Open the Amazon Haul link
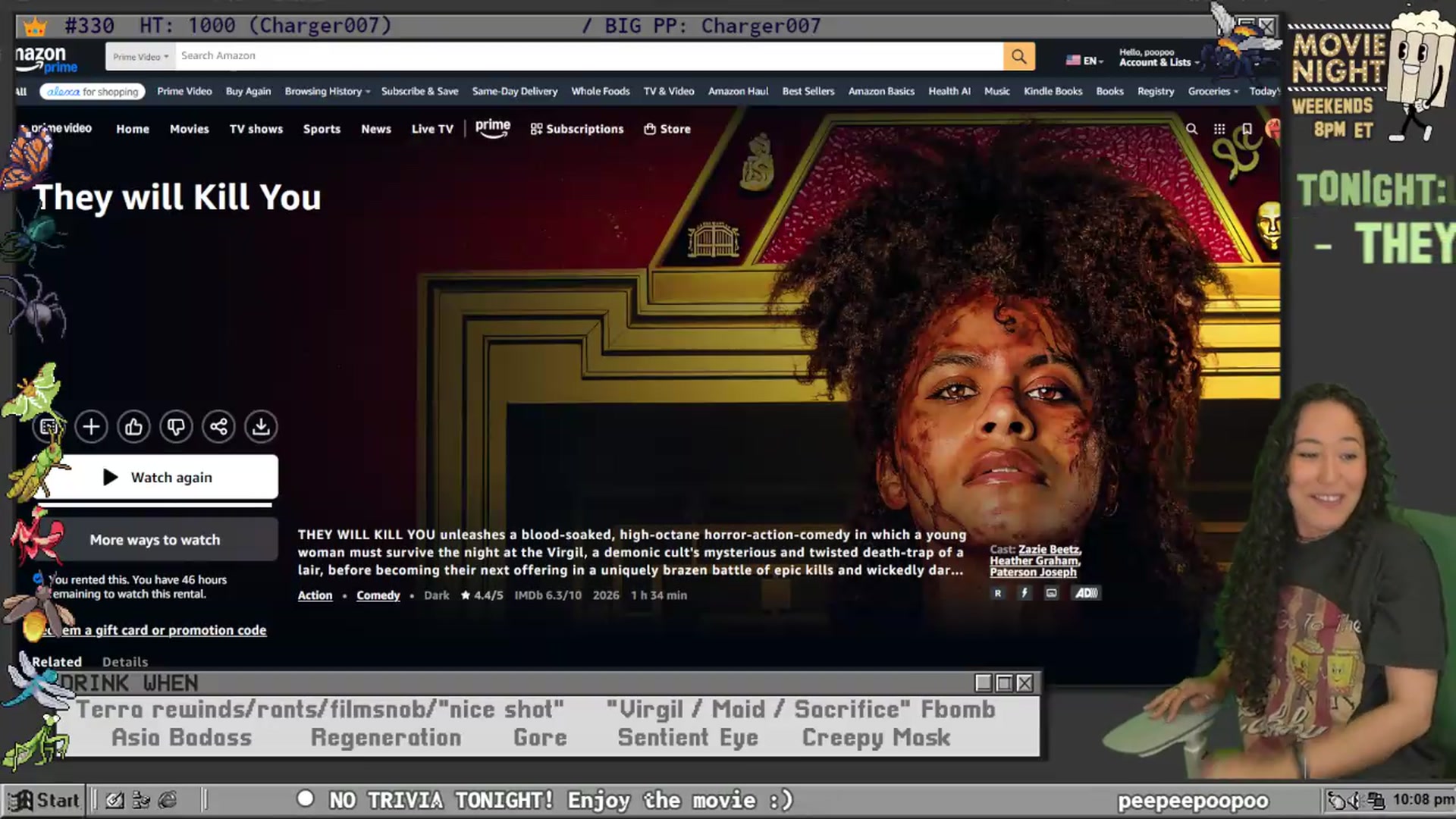 pyautogui.click(x=738, y=91)
